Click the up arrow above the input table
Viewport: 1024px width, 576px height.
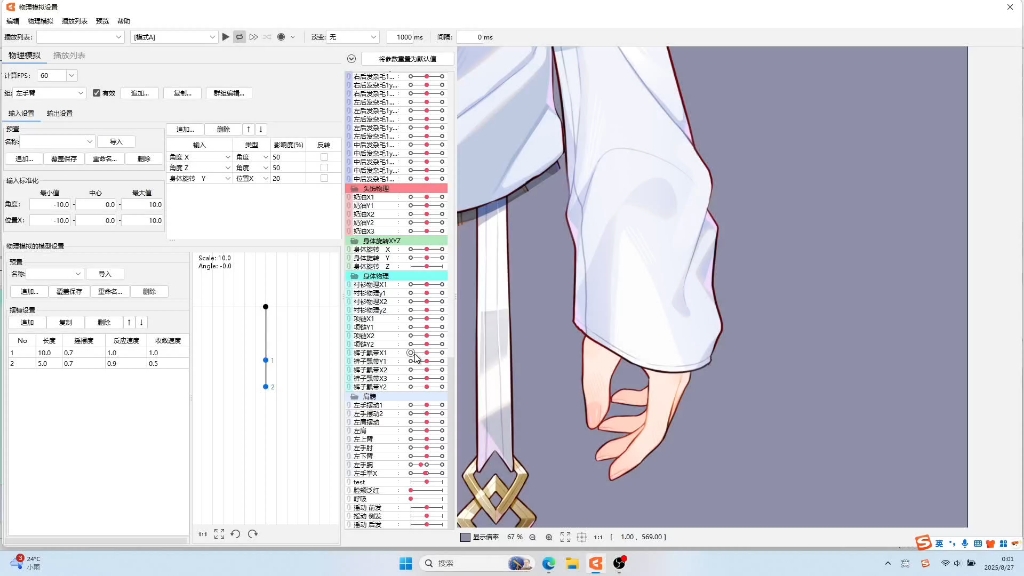click(248, 129)
